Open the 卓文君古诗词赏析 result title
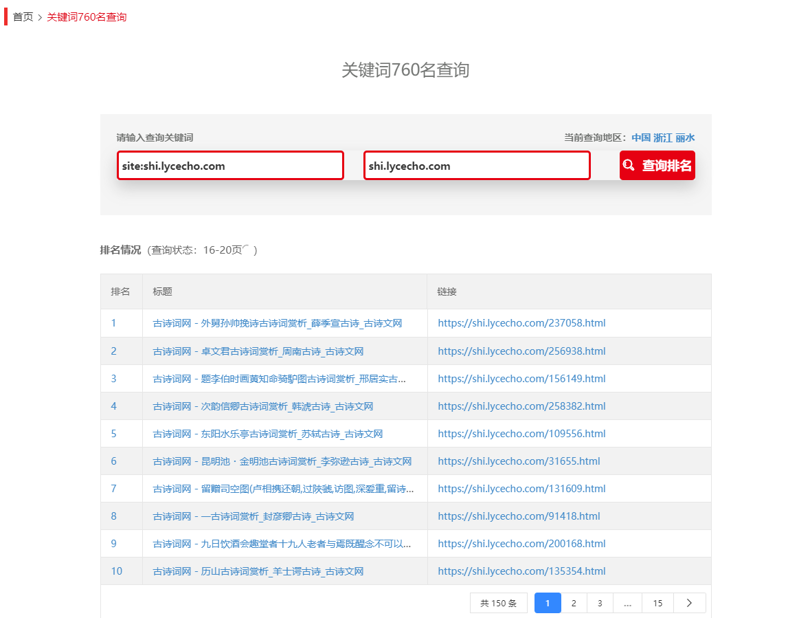This screenshot has height=618, width=799. coord(258,352)
